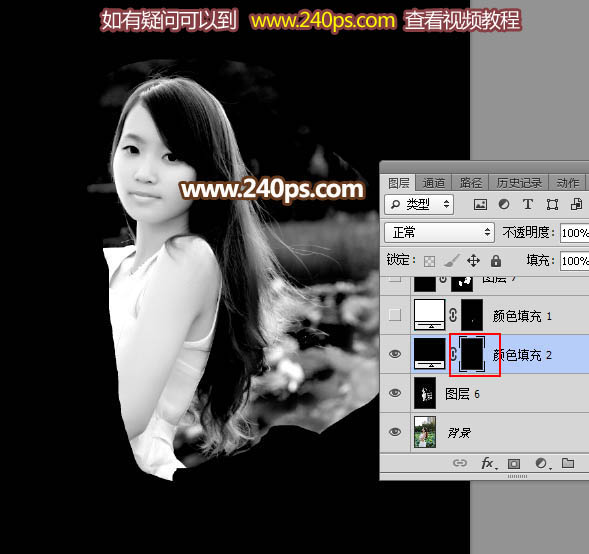The height and width of the screenshot is (554, 589).
Task: Switch to the 历史记录 tab
Action: point(519,183)
